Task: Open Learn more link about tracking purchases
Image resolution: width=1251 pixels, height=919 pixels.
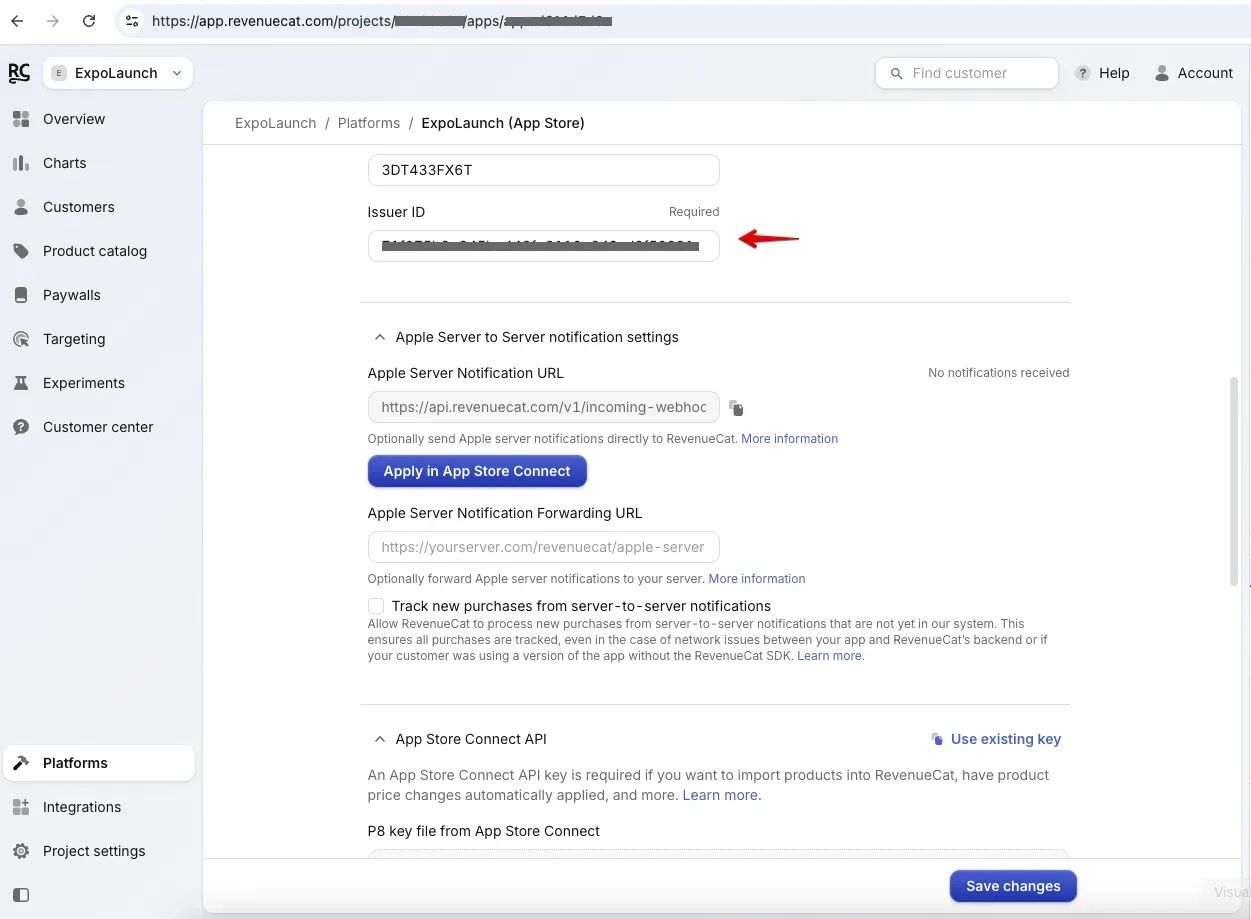Action: tap(830, 656)
